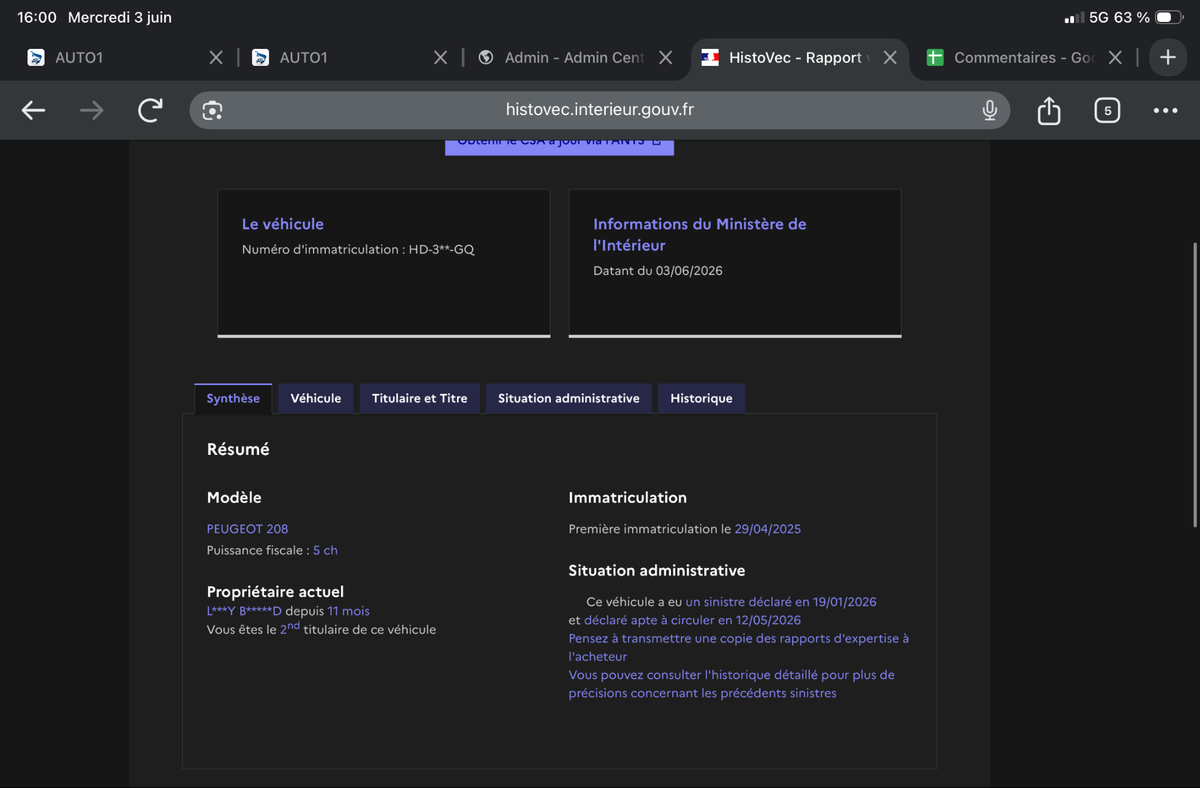1200x788 pixels.
Task: Close the Admin - Admin Center tab
Action: click(666, 58)
